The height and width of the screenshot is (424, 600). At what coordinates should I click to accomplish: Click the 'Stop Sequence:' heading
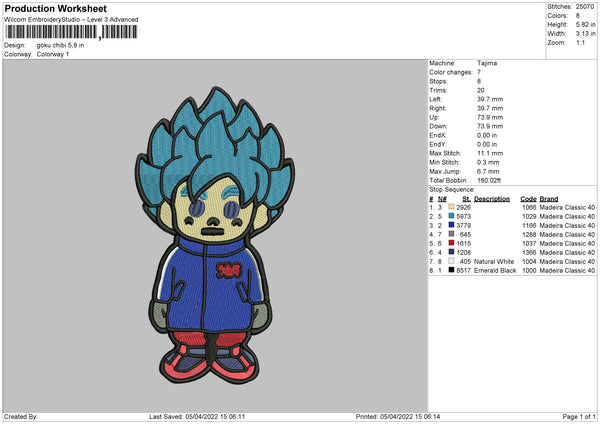[x=452, y=189]
